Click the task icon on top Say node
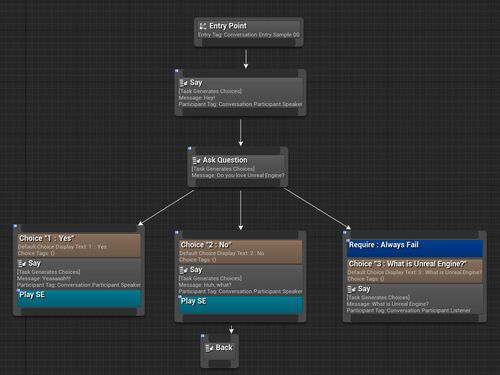 183,83
